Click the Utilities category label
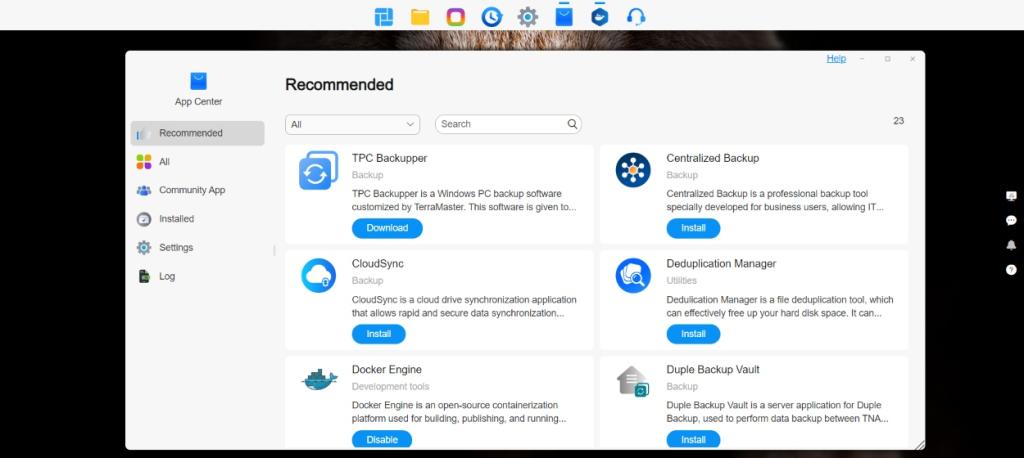 (x=681, y=281)
